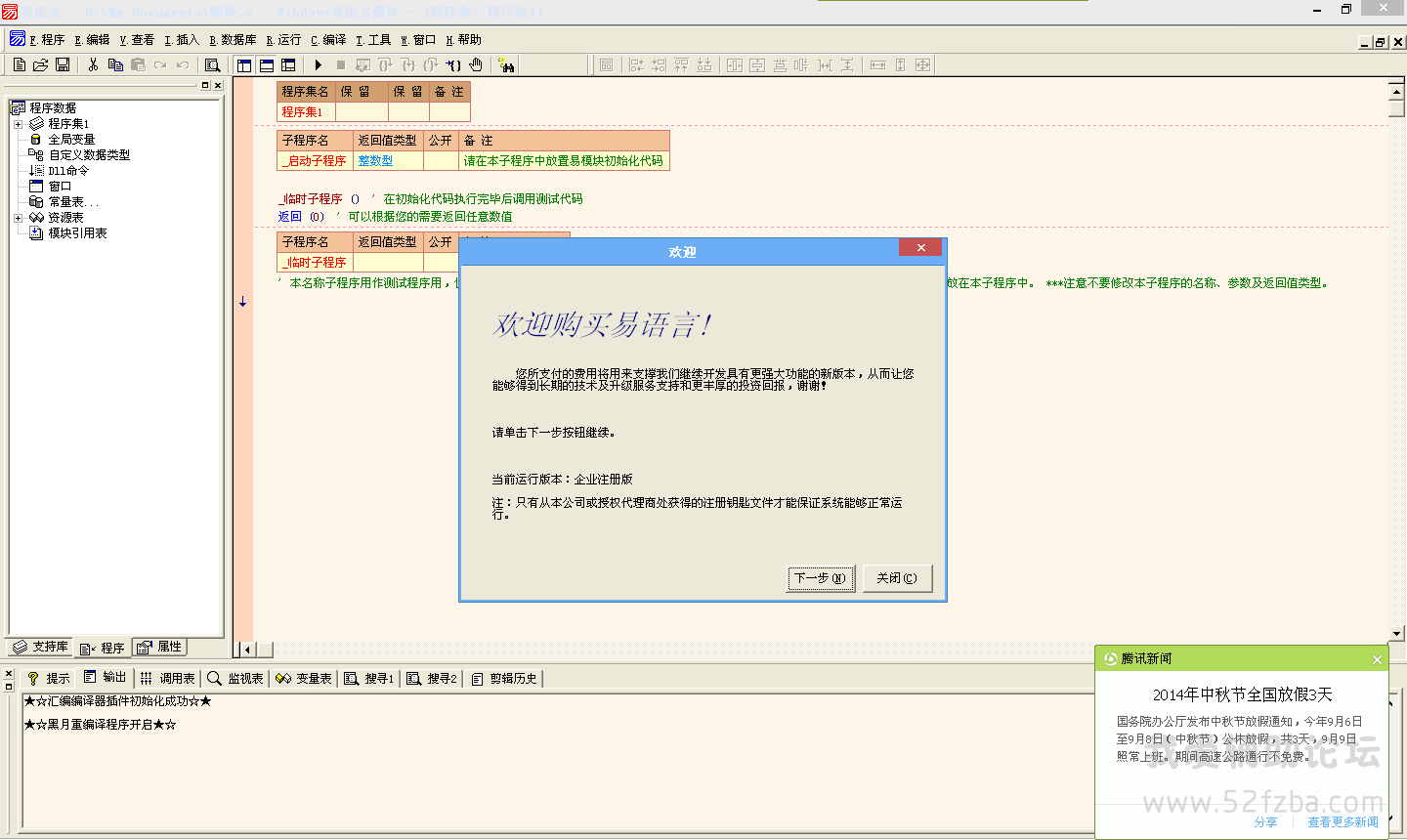Open the 插入 menu
The image size is (1407, 840).
(x=182, y=40)
